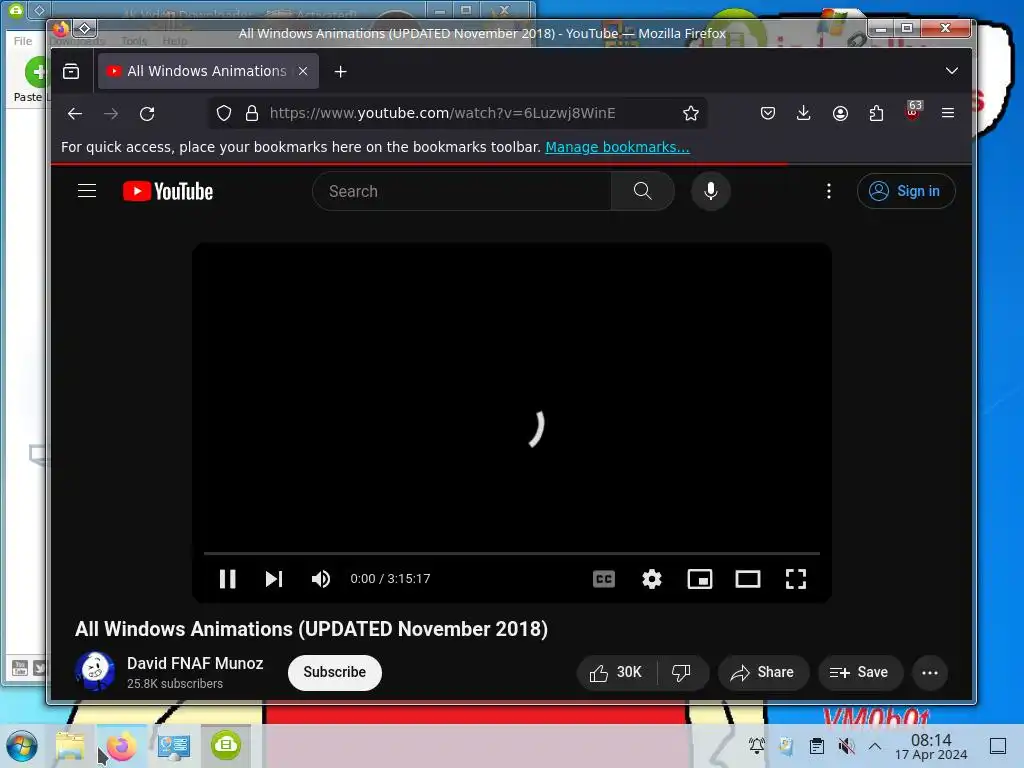Open the YouTube guide hamburger menu
Image resolution: width=1024 pixels, height=768 pixels.
87,191
